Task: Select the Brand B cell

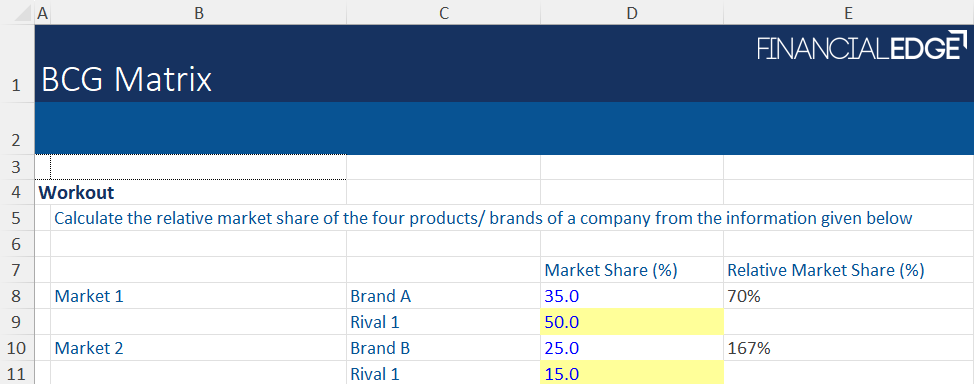Action: 444,348
